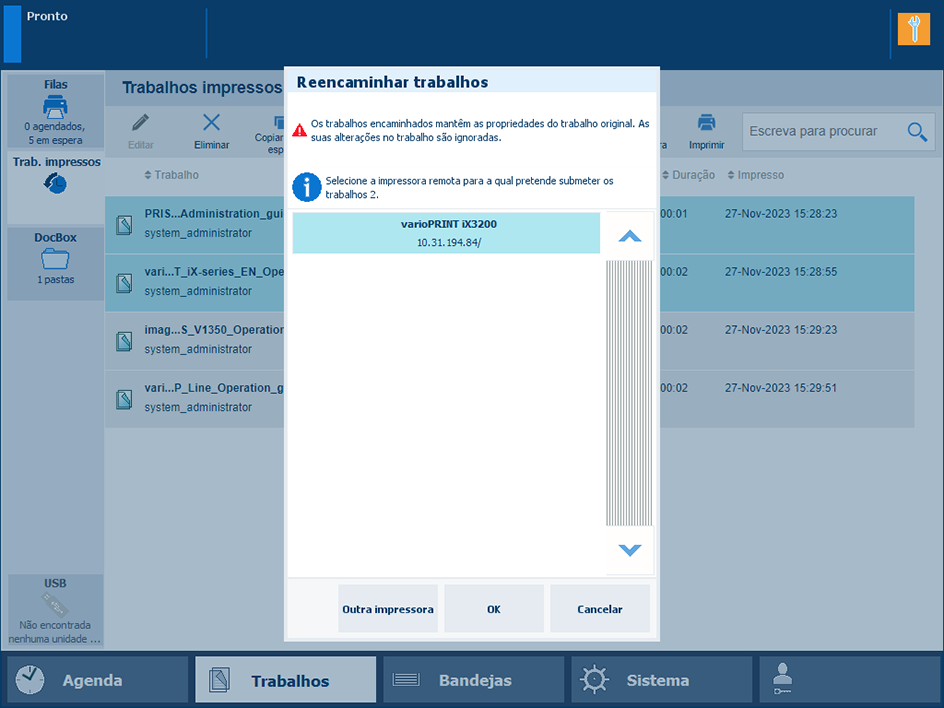Click the search magnifier icon
Viewport: 944px width, 708px height.
pyautogui.click(x=916, y=132)
